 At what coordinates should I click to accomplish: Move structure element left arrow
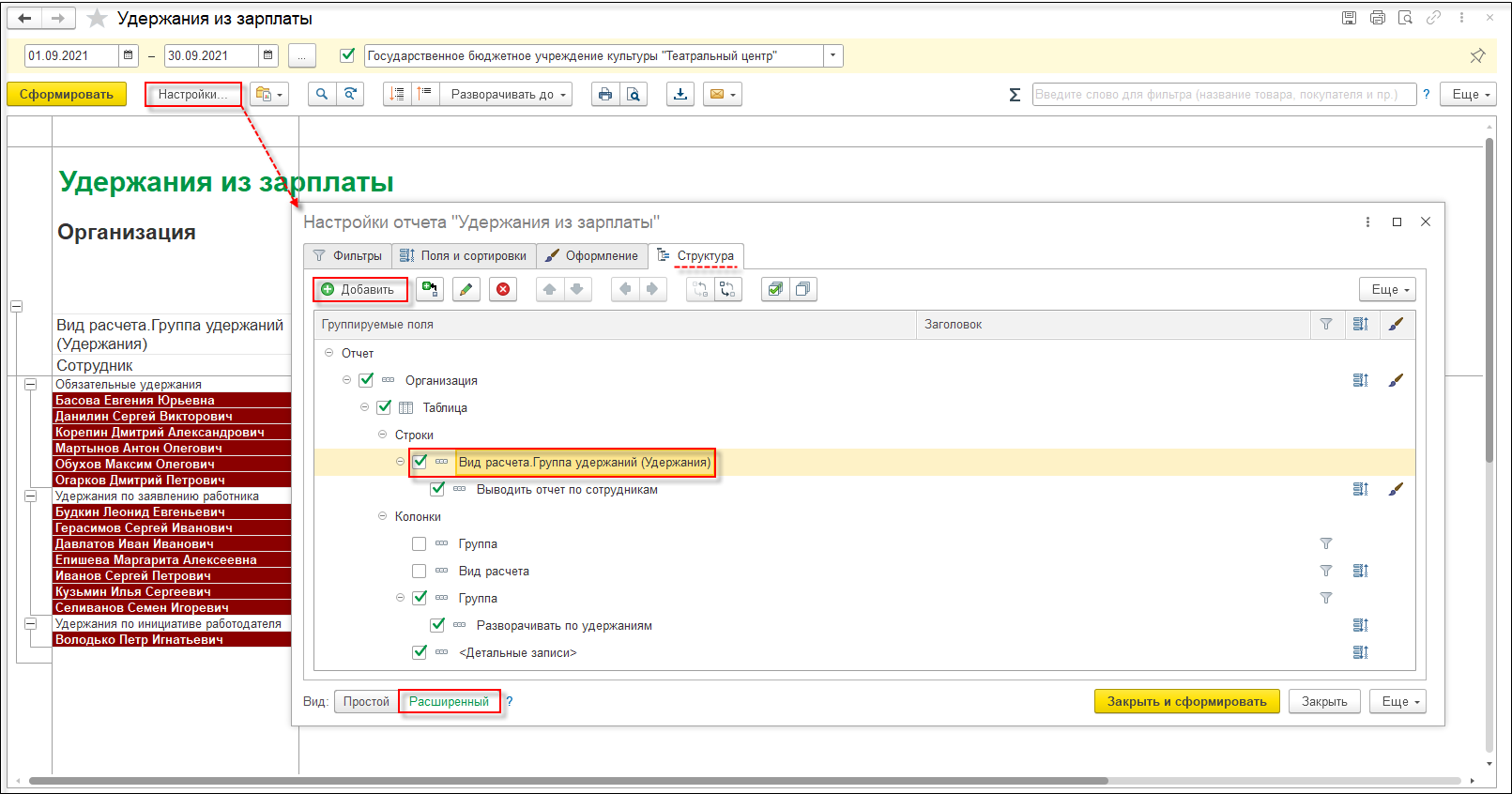pos(625,289)
